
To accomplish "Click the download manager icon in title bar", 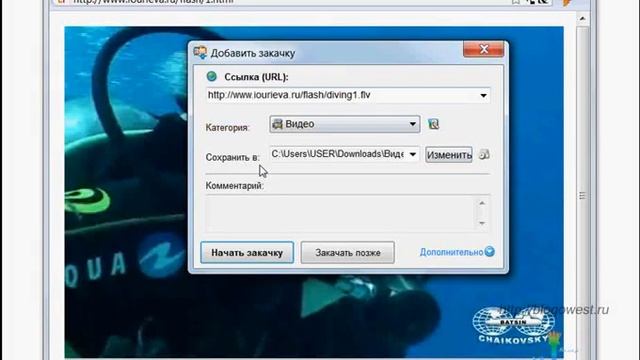I will [x=200, y=52].
